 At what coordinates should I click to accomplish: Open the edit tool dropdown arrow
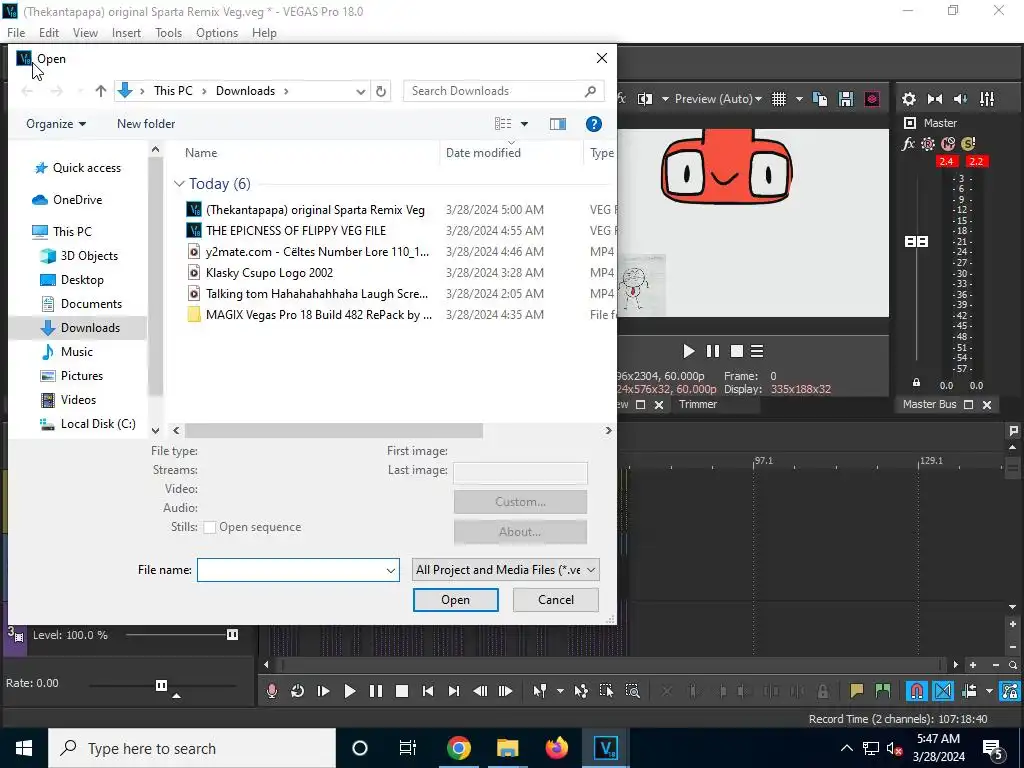(x=560, y=691)
